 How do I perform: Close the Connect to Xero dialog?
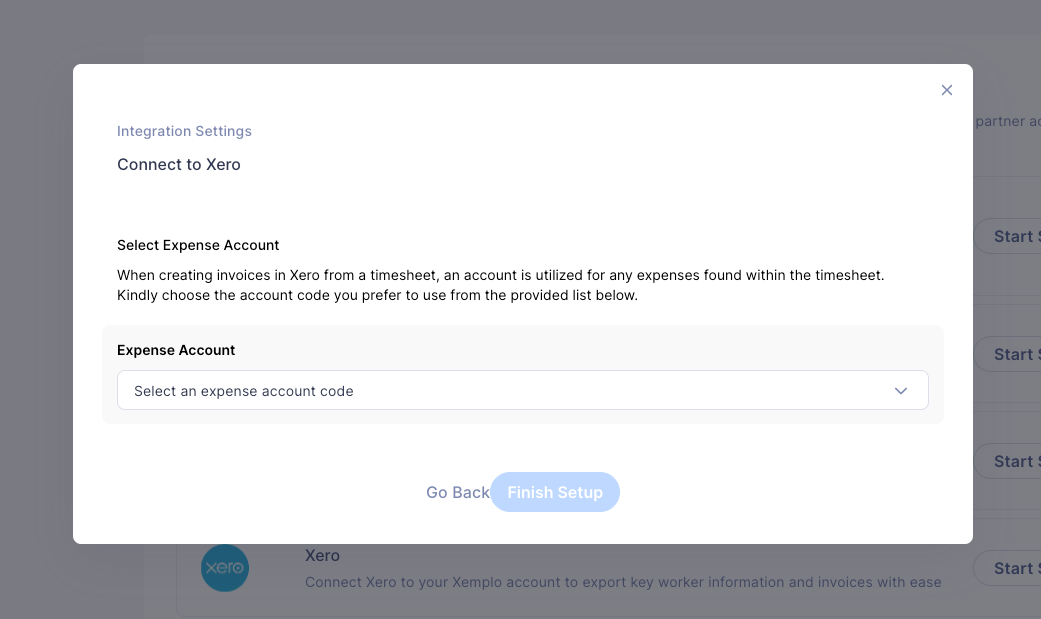pyautogui.click(x=947, y=90)
